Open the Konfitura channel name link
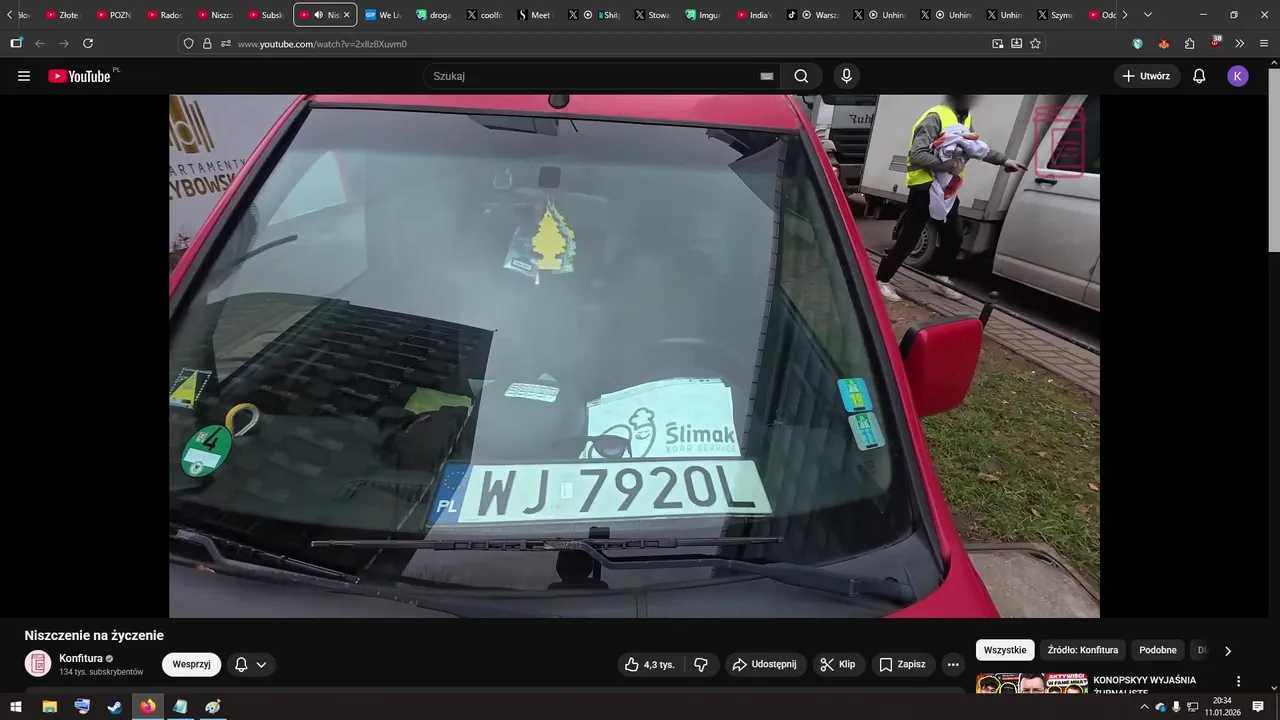This screenshot has height=720, width=1280. pos(81,658)
